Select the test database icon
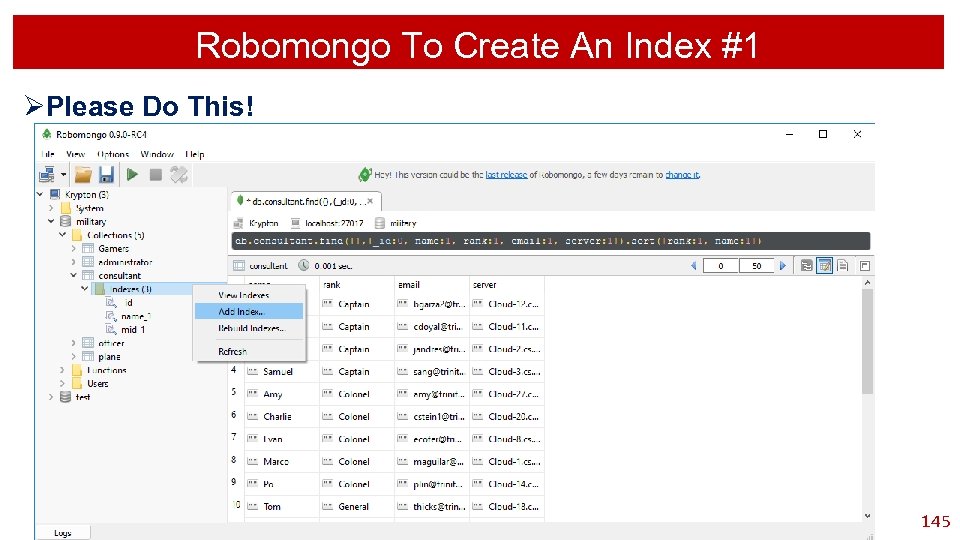The width and height of the screenshot is (960, 540). [66, 397]
